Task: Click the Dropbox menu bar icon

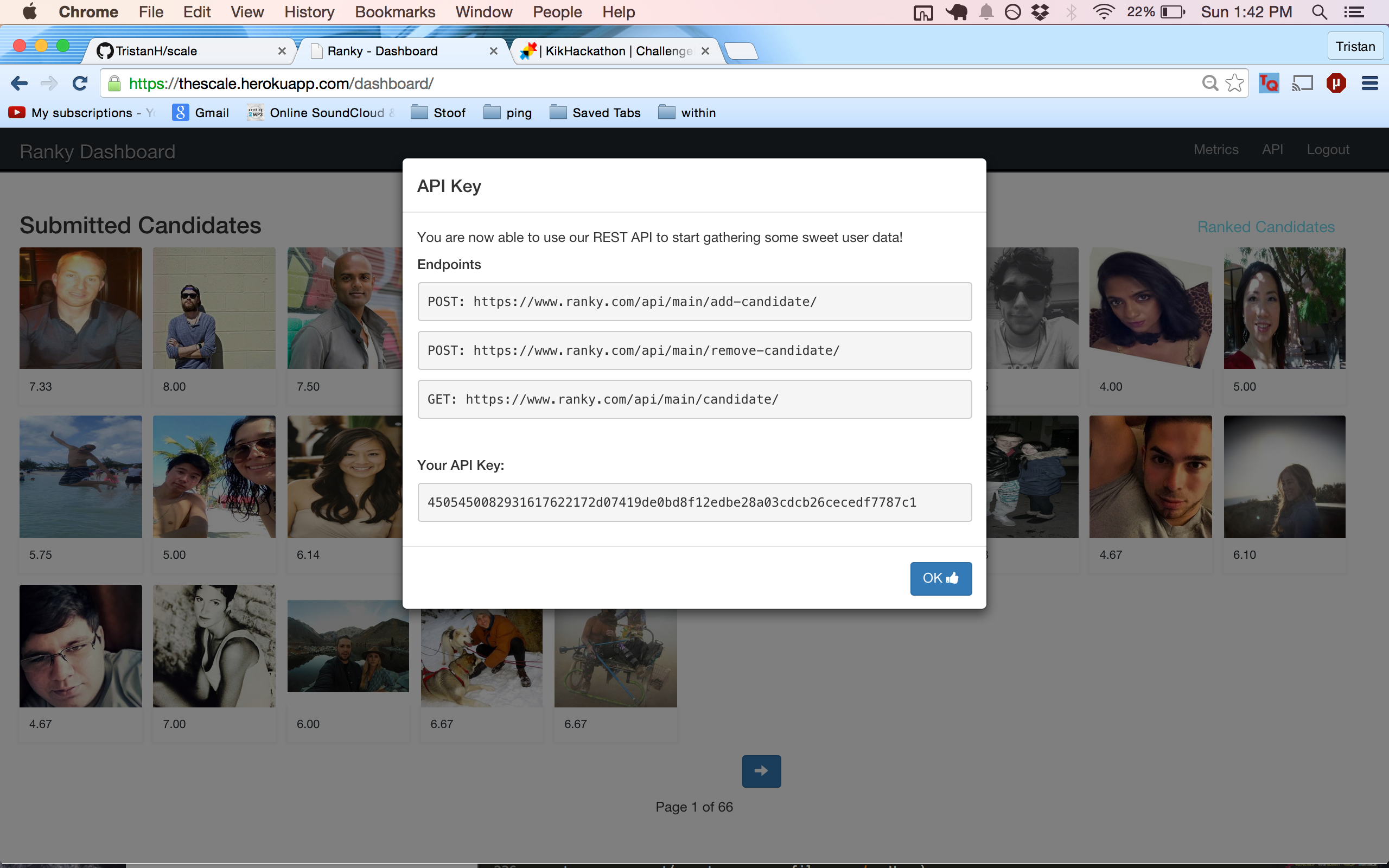Action: click(1040, 12)
